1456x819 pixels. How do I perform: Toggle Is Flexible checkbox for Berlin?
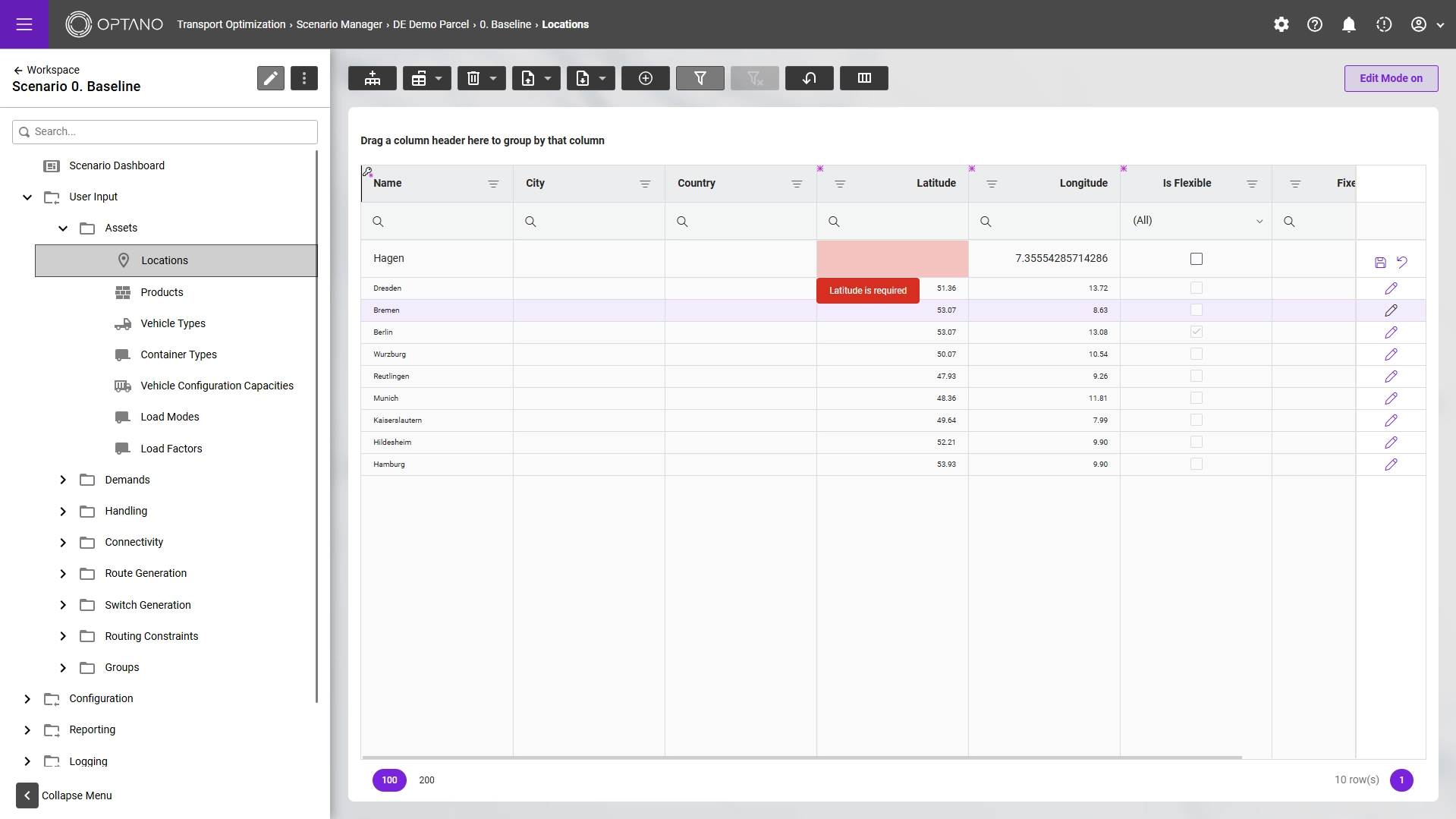click(x=1196, y=332)
